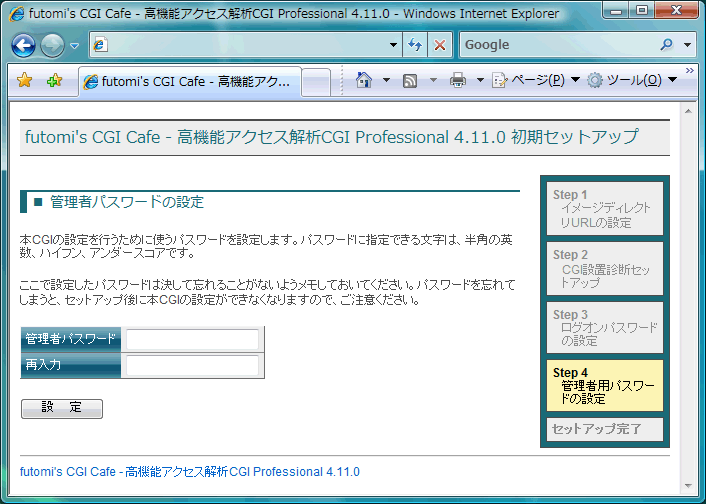Click the IE logo in title bar
706x504 pixels.
[x=16, y=14]
